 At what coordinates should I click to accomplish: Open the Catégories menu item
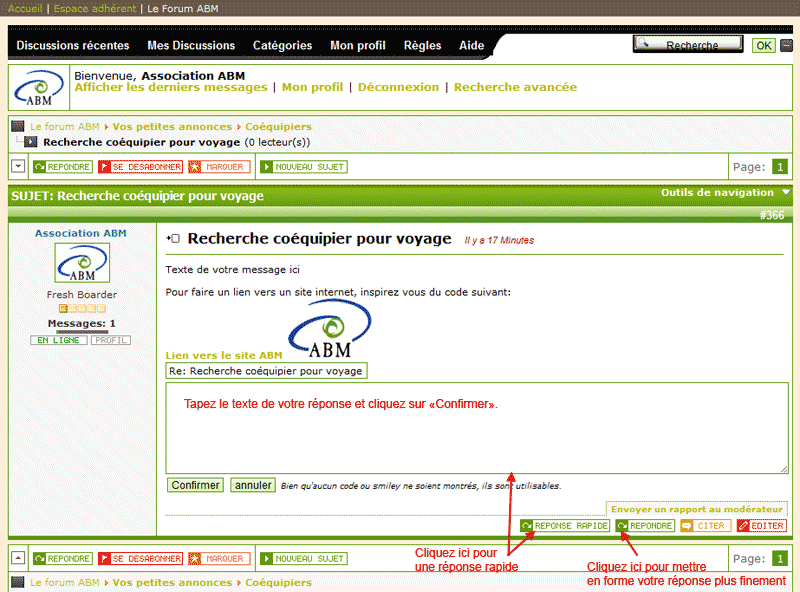[x=282, y=45]
